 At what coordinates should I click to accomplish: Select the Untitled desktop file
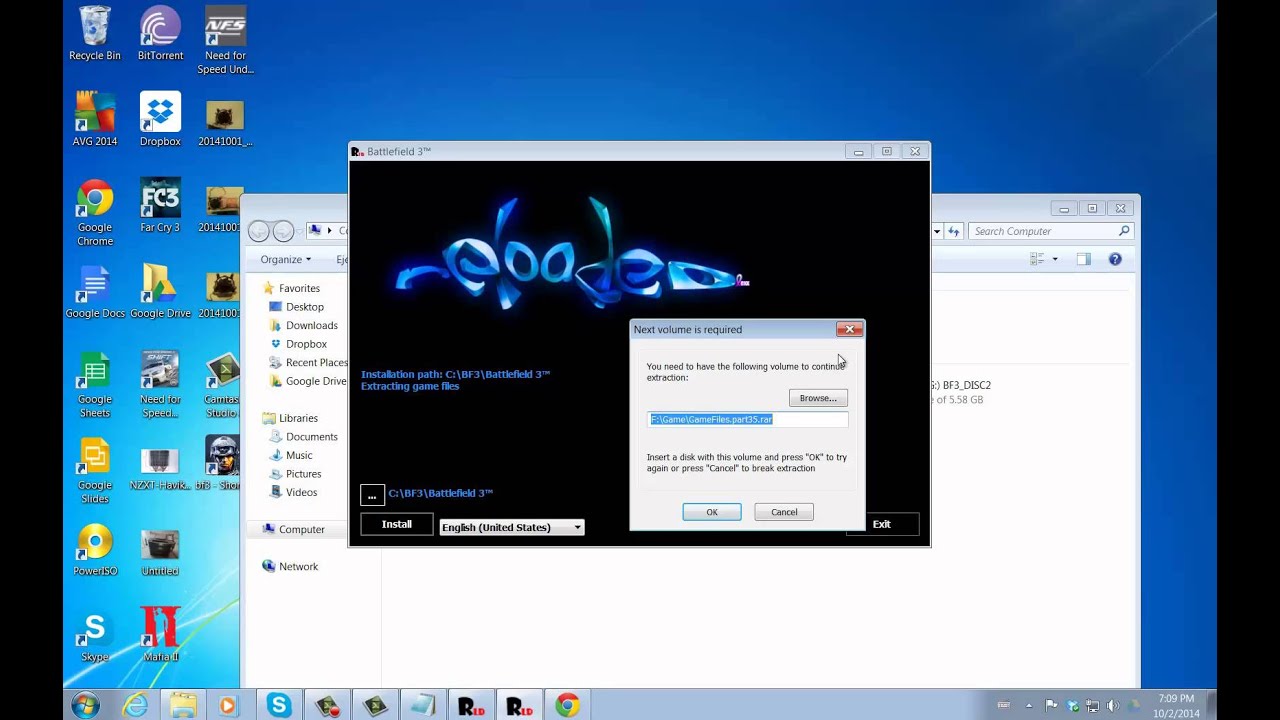click(160, 550)
